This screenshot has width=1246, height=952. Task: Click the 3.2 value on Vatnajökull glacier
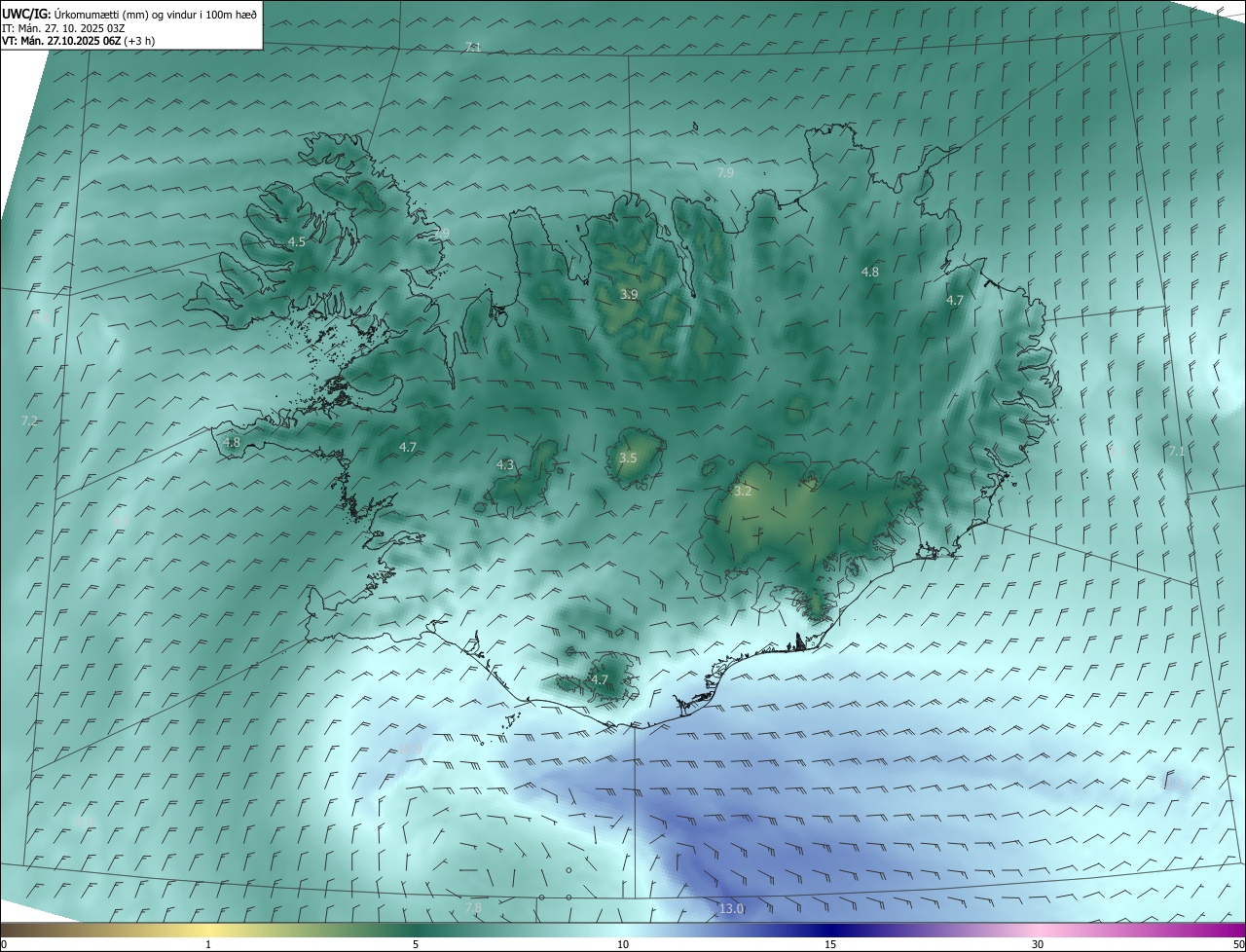click(x=743, y=492)
